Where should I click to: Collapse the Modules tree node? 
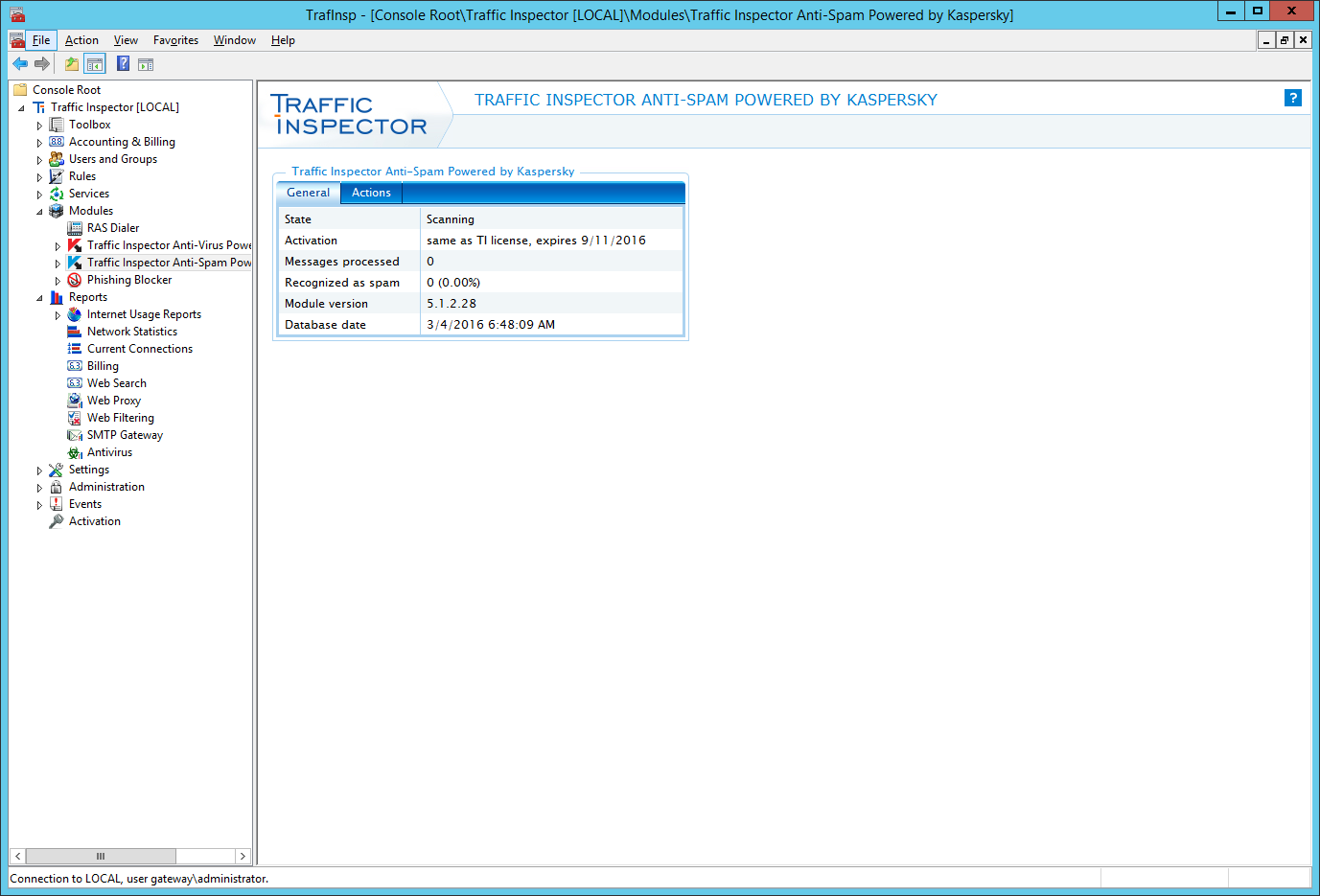click(39, 212)
